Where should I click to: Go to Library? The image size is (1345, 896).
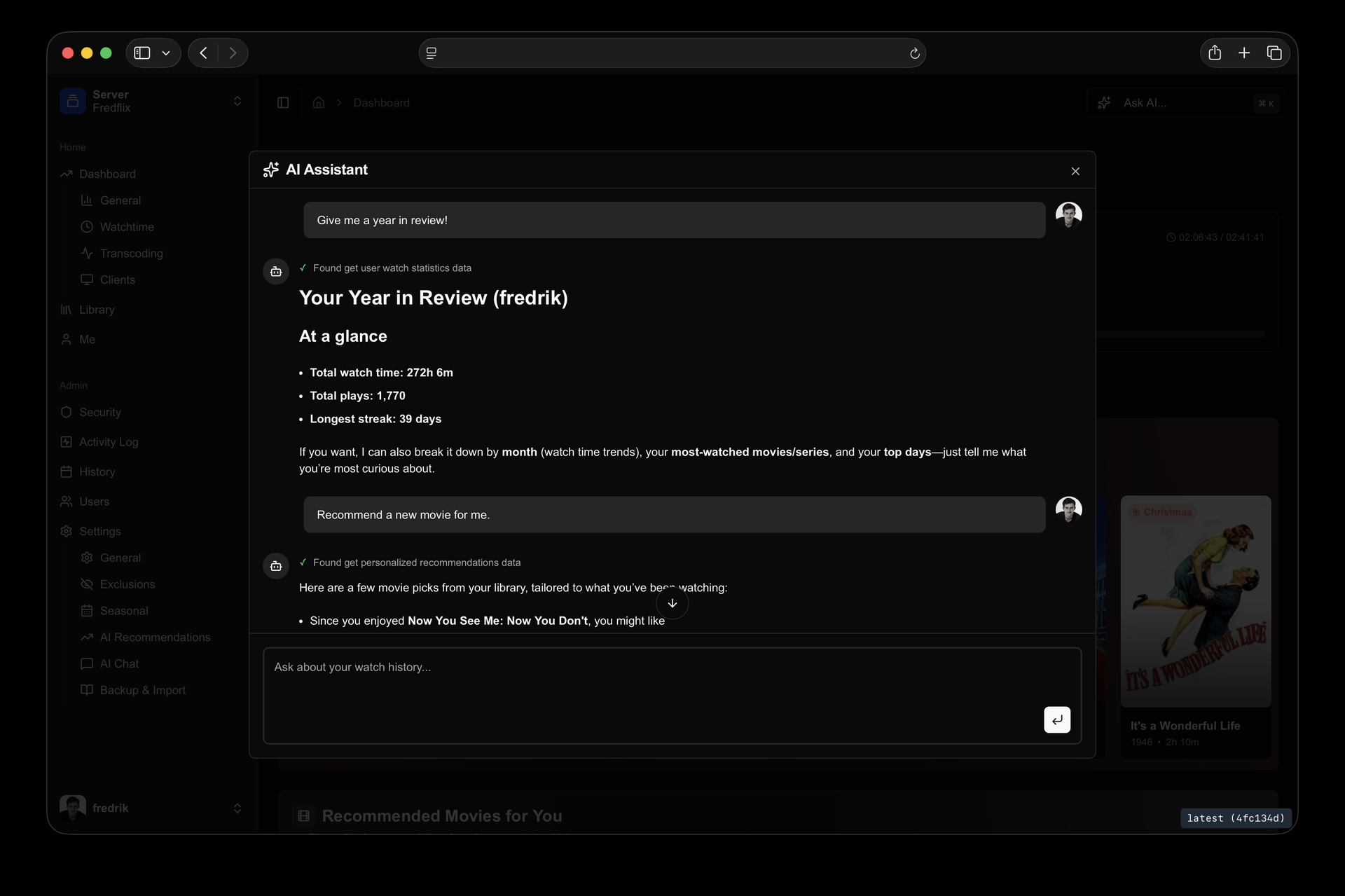coord(97,310)
